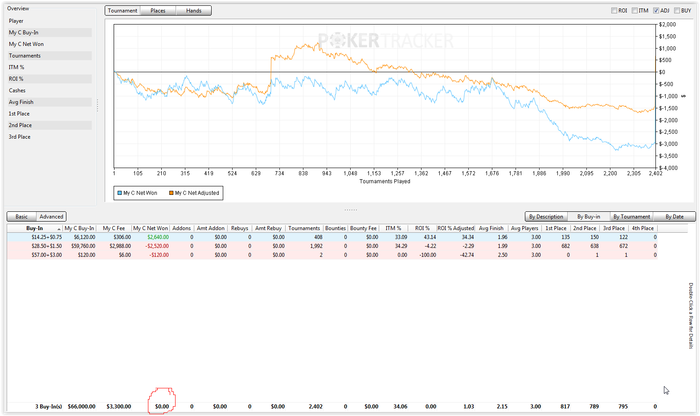Sort by ROI % Adjusted column header
Image resolution: width=700 pixels, height=416 pixels.
(x=455, y=228)
